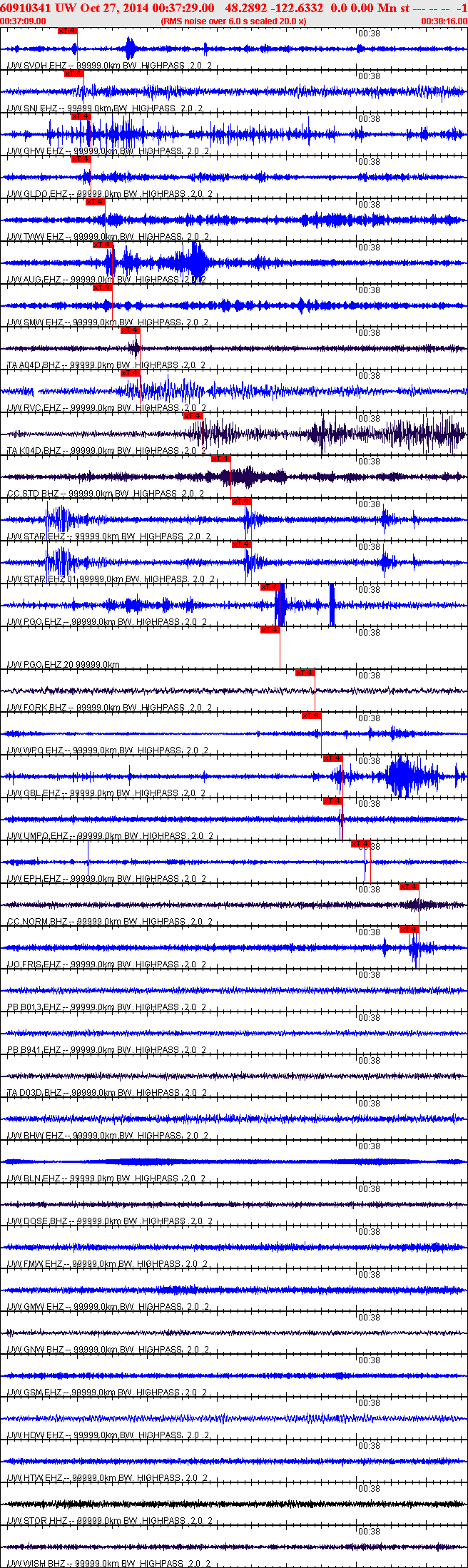Select the UW BLN EHZ station label
The height and width of the screenshot is (1568, 468).
tap(106, 1178)
